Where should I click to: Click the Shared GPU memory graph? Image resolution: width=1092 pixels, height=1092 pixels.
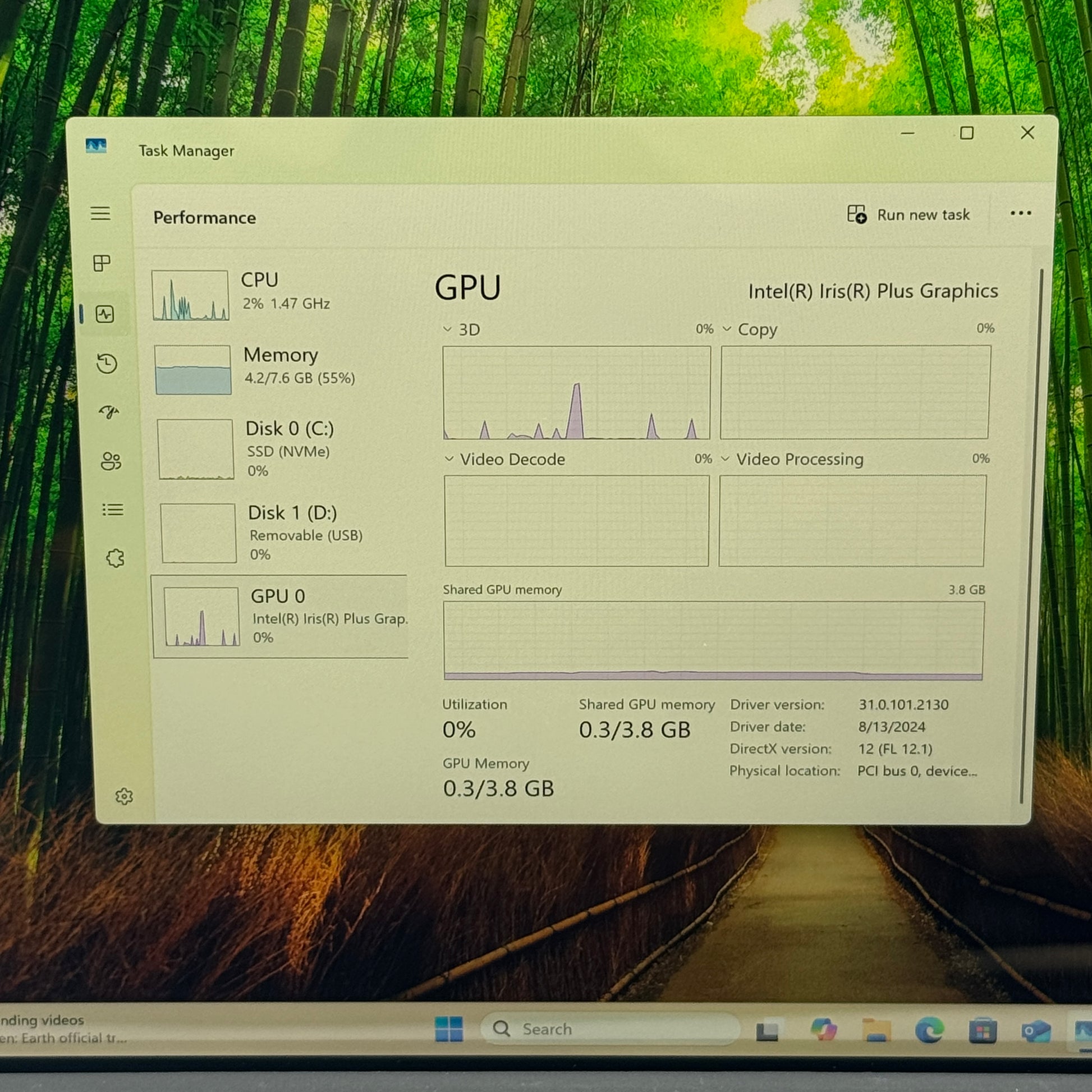(x=714, y=640)
